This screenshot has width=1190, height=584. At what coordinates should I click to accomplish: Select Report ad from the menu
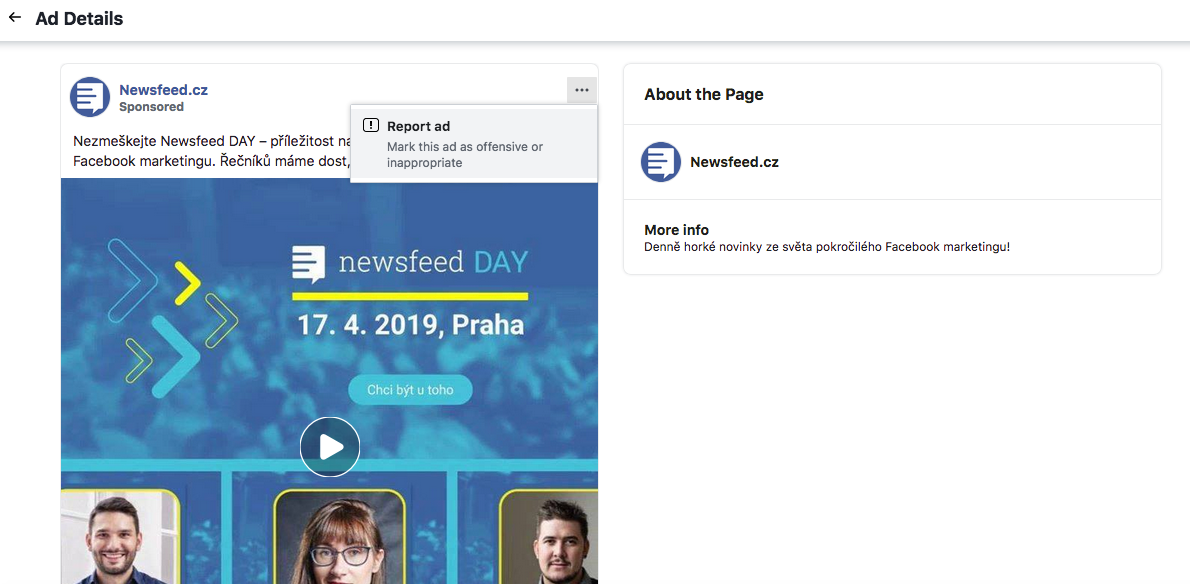tap(474, 144)
